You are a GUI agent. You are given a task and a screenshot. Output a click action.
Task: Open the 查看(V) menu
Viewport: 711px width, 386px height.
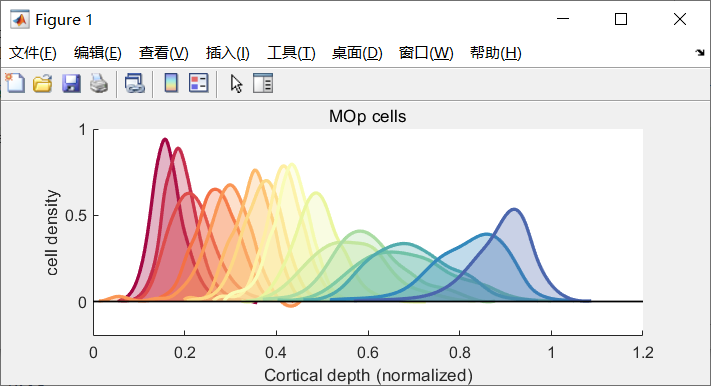click(x=164, y=53)
